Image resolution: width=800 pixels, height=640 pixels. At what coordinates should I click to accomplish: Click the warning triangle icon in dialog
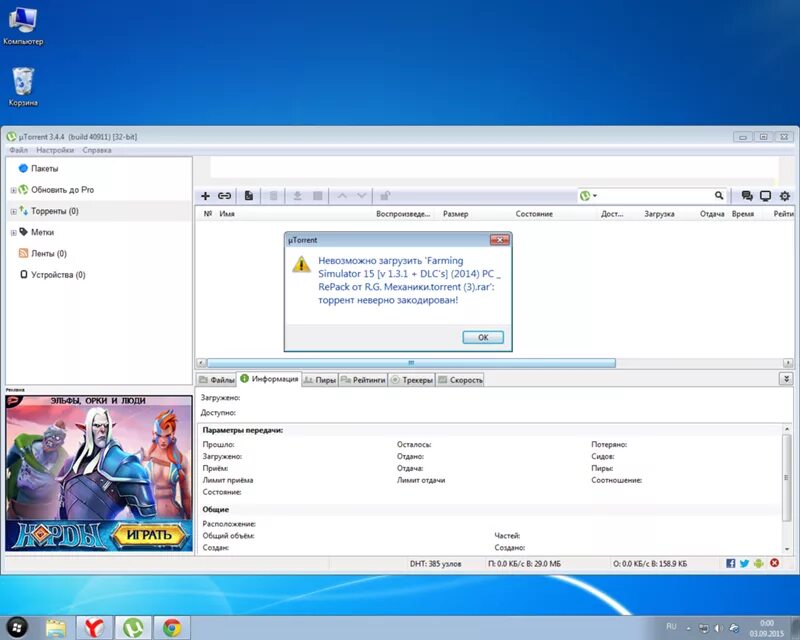click(301, 264)
